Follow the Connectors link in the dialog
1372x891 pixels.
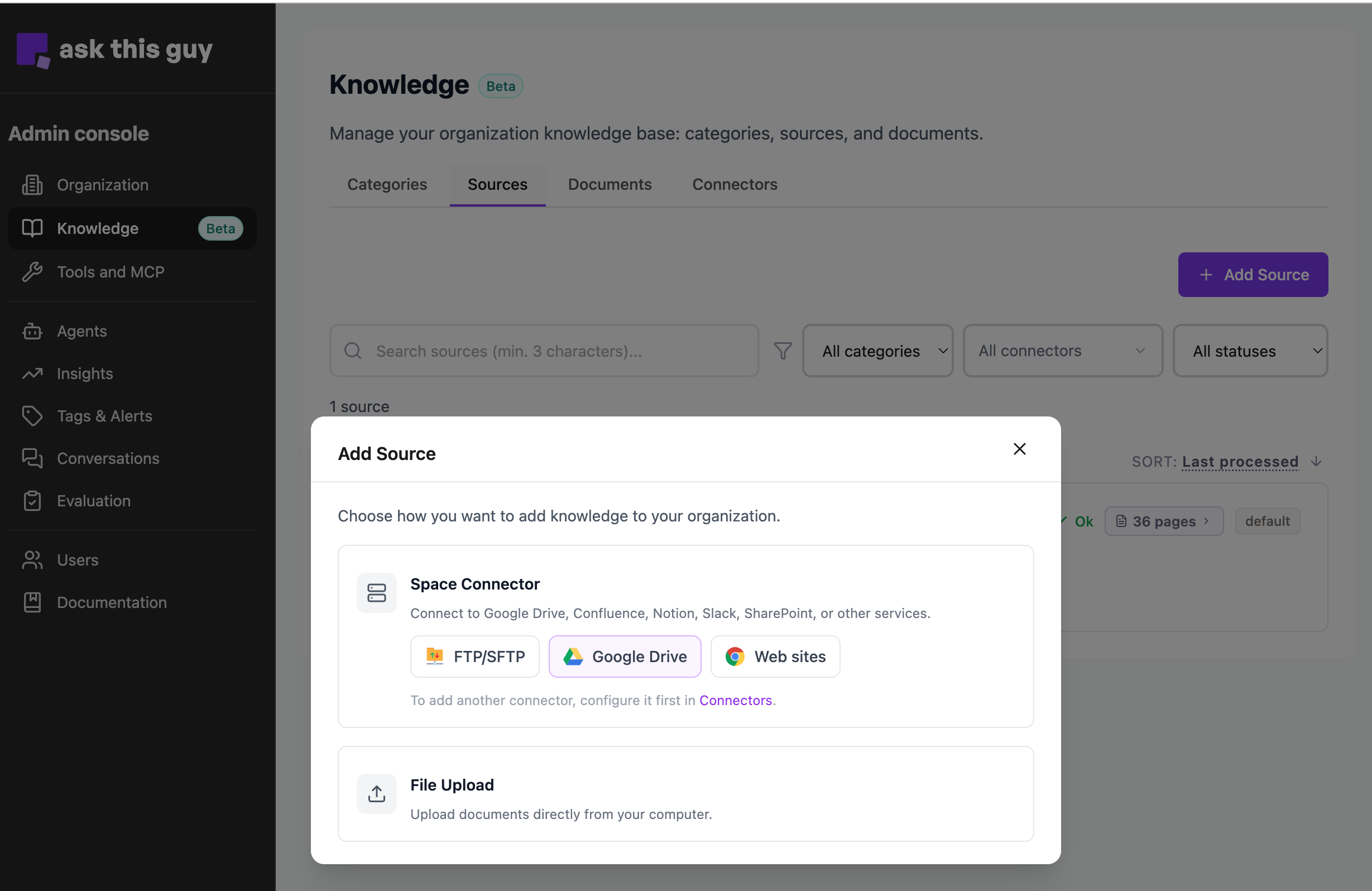pos(735,700)
